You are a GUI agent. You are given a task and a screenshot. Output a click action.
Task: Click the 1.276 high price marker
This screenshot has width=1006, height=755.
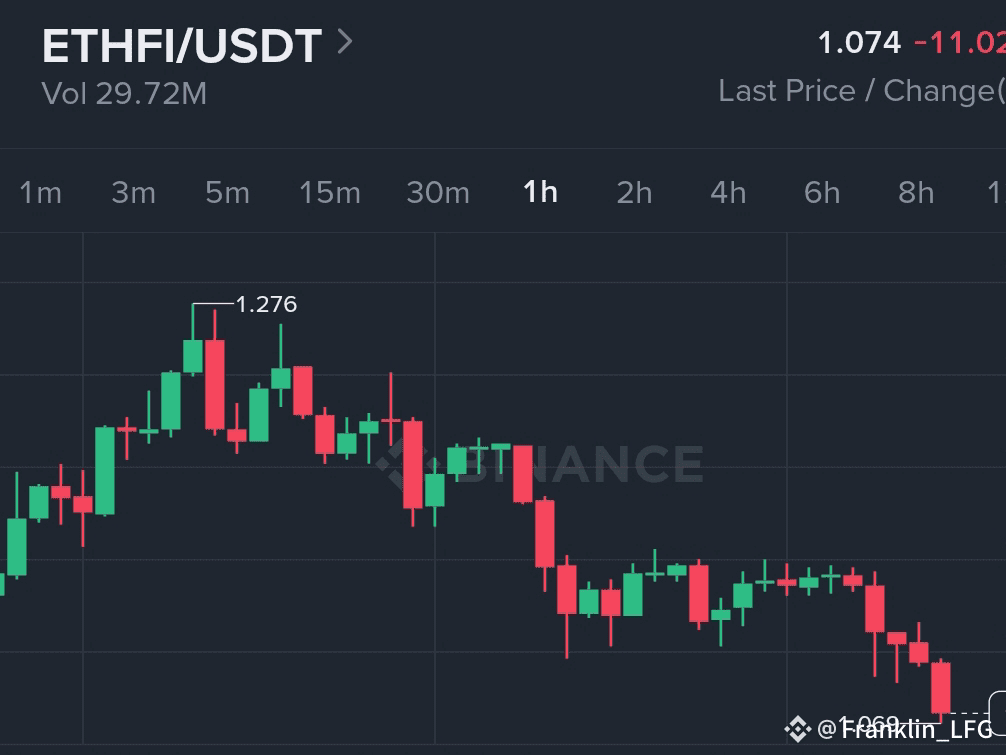(x=265, y=304)
